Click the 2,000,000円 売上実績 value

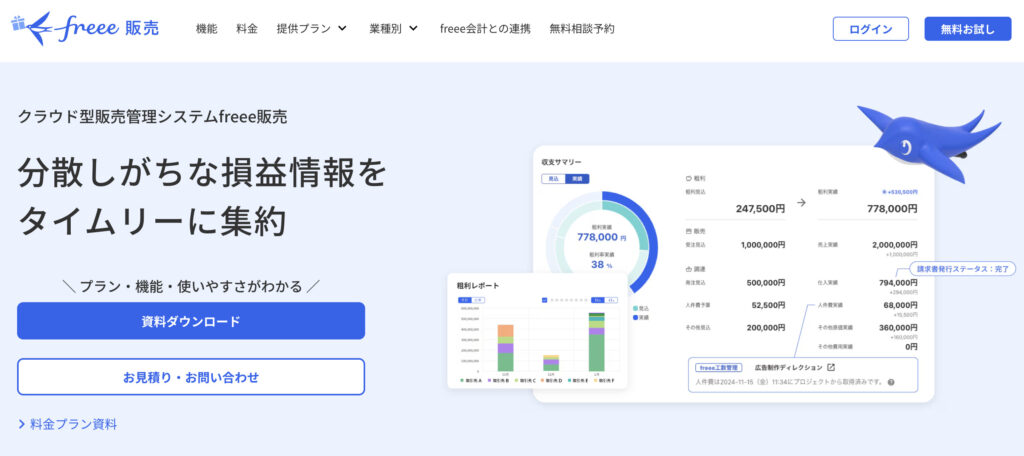point(894,244)
